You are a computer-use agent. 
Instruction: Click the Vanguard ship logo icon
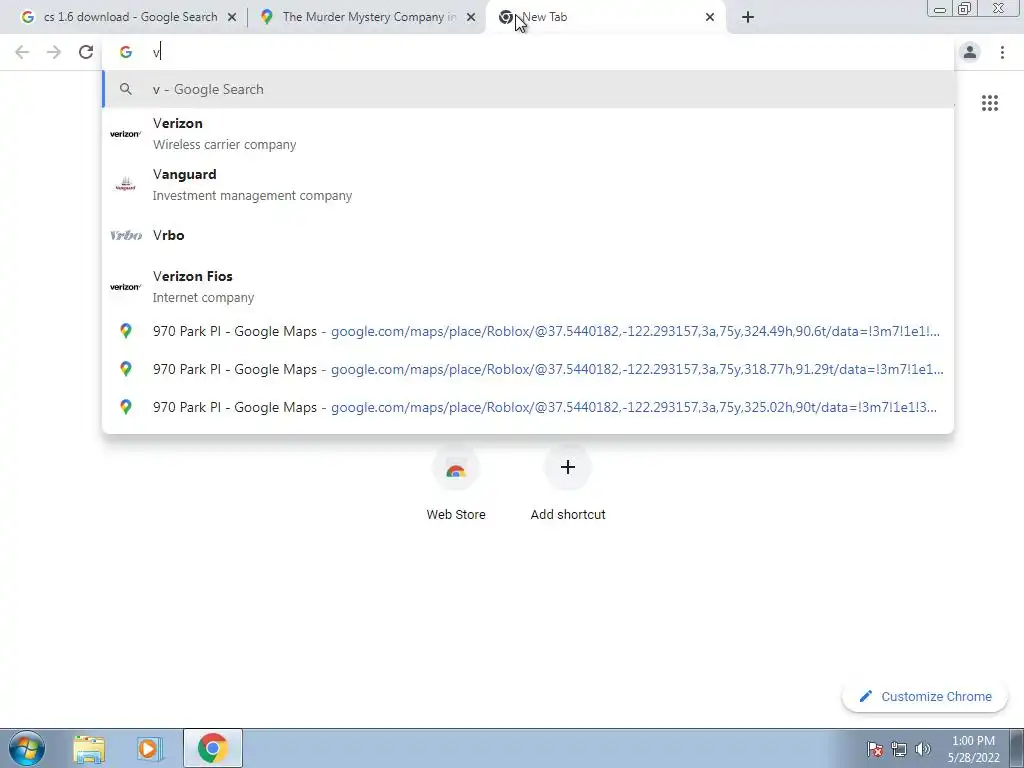click(125, 184)
